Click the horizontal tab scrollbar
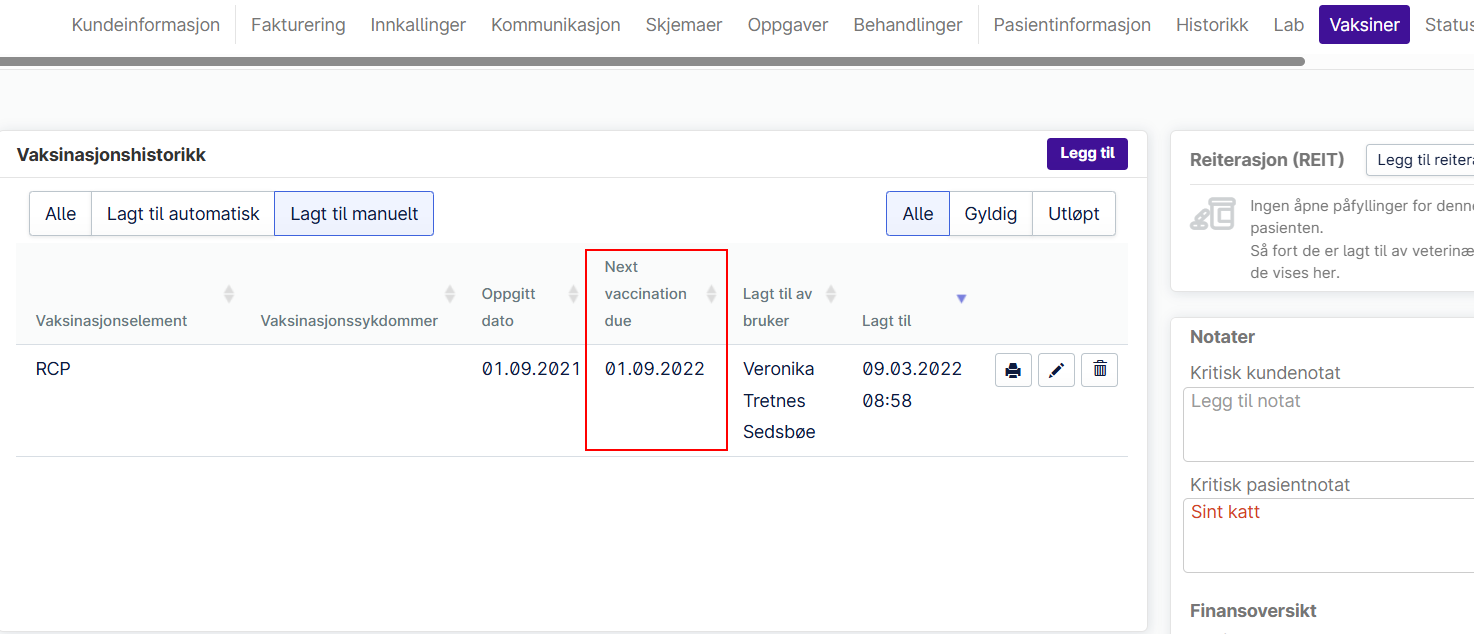 tap(652, 62)
